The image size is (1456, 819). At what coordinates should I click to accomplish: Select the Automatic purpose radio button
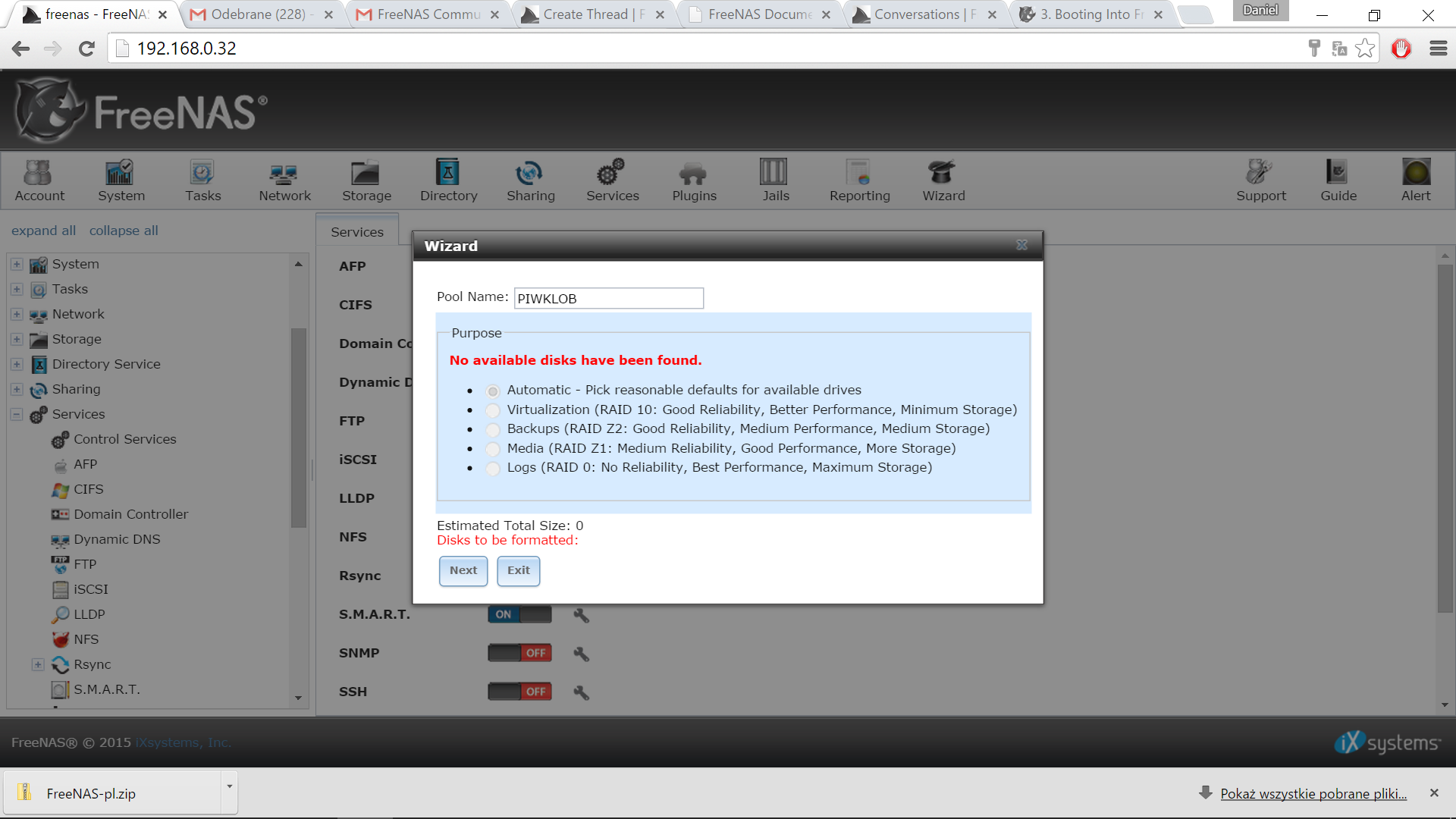point(493,391)
